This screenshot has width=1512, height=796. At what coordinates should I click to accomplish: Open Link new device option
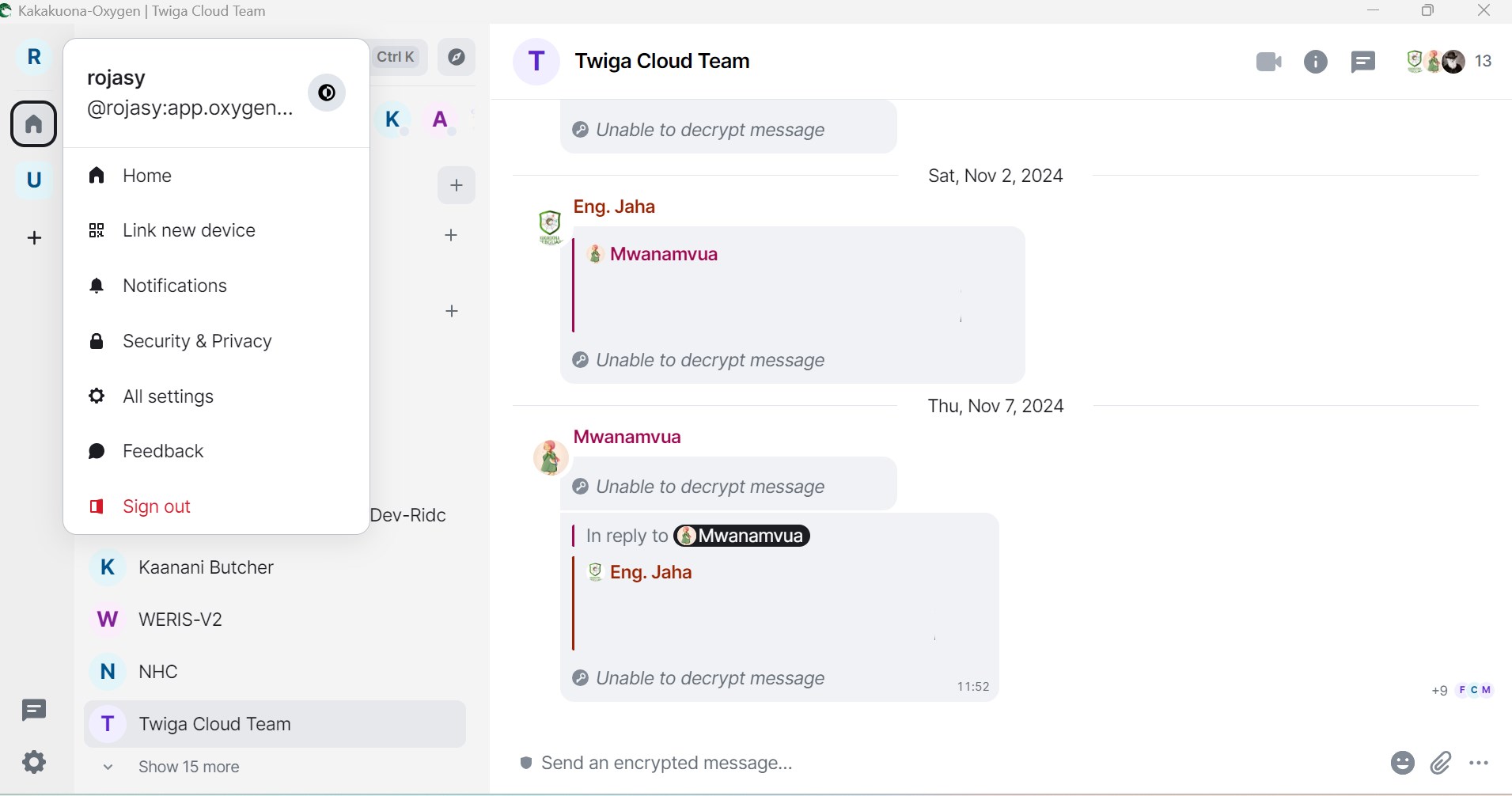pyautogui.click(x=188, y=230)
